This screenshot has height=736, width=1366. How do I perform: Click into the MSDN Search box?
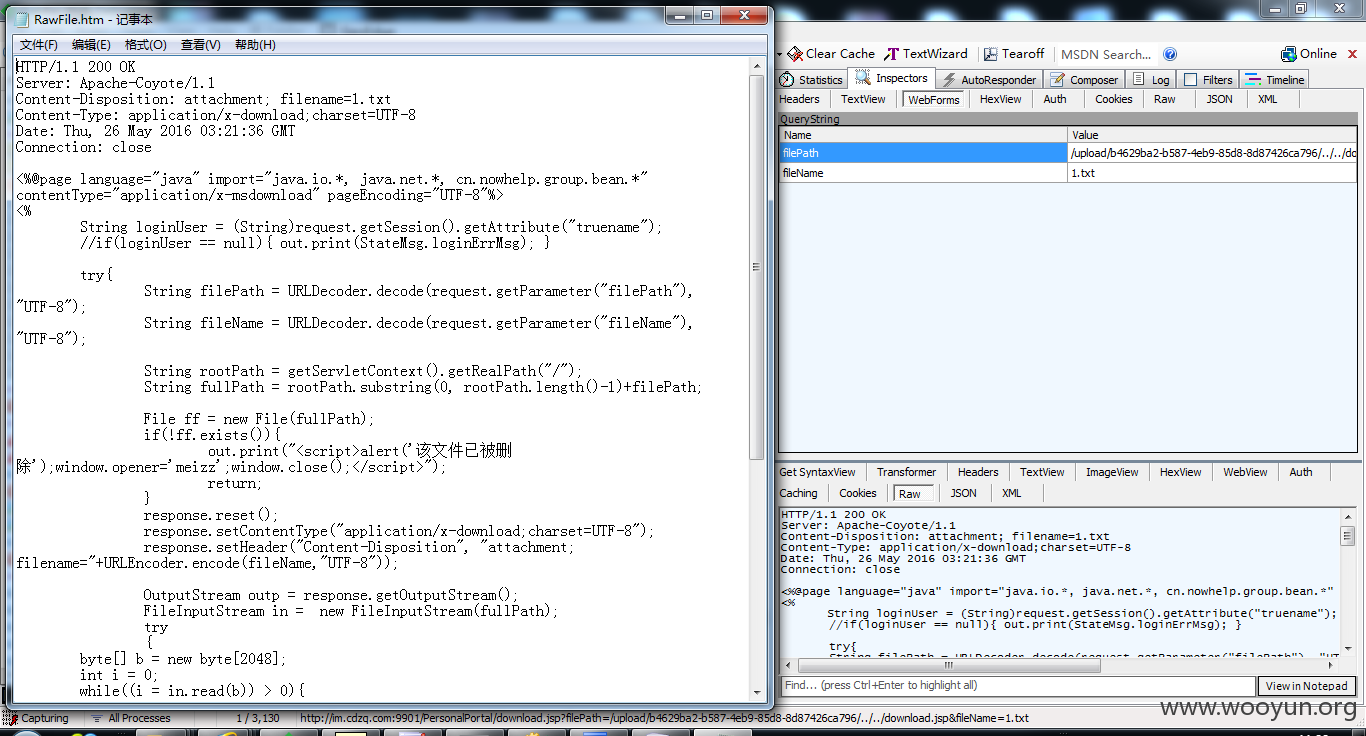[x=1106, y=54]
